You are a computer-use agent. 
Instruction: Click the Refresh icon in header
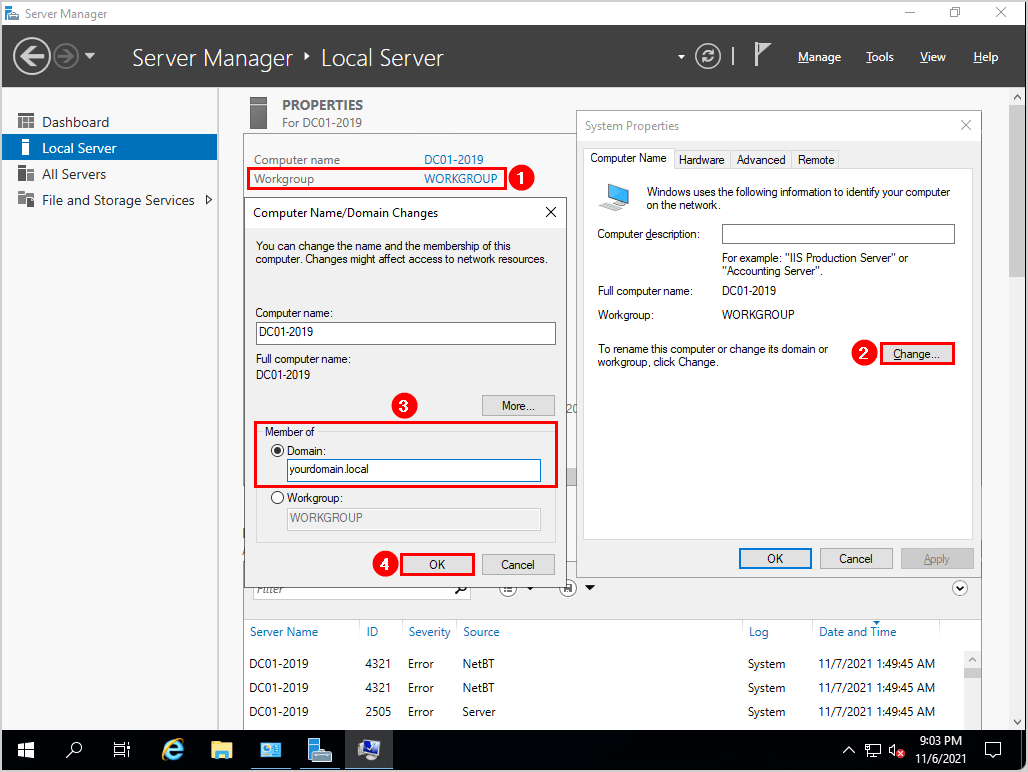pyautogui.click(x=707, y=56)
